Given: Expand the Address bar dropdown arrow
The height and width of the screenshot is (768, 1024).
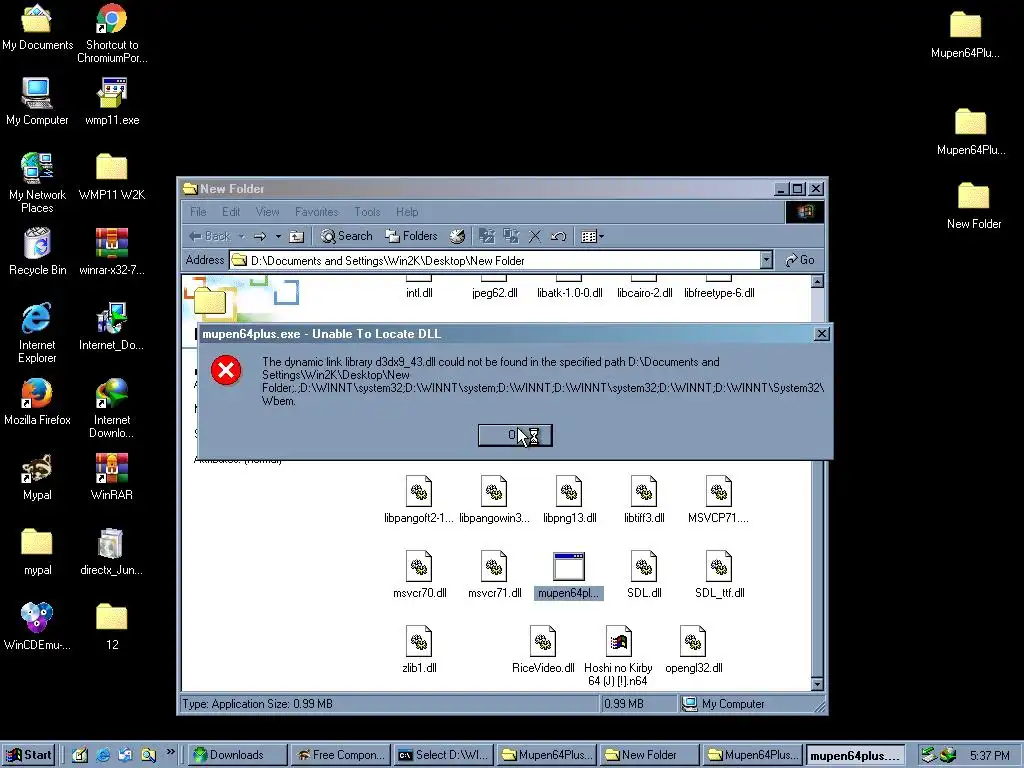Looking at the screenshot, I should [767, 260].
